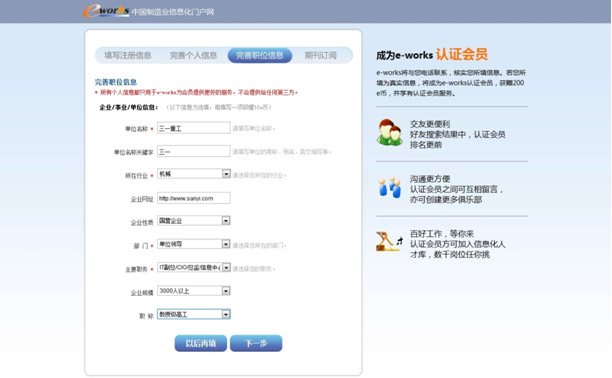Click the 中国制造业信息化门户网 header text
This screenshot has height=378, width=612.
click(x=173, y=12)
